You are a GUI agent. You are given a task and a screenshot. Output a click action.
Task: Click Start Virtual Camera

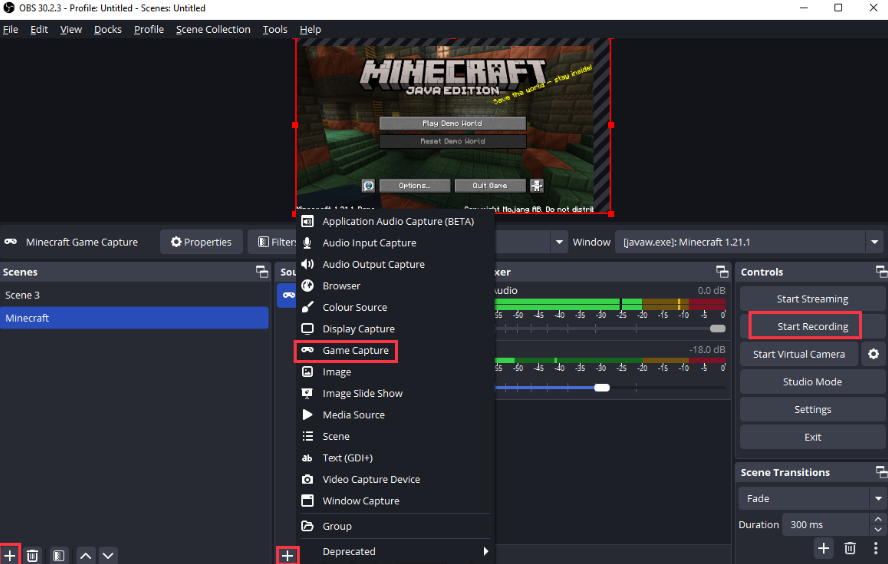pyautogui.click(x=799, y=354)
